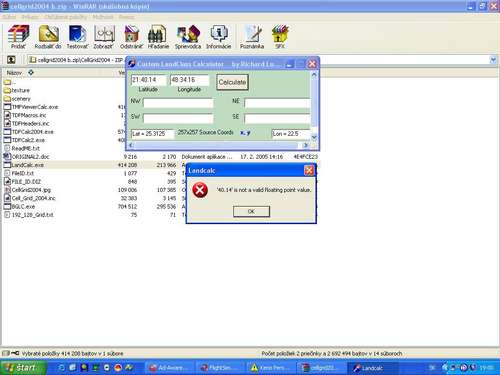Sort files by the Názov column header

14,73
